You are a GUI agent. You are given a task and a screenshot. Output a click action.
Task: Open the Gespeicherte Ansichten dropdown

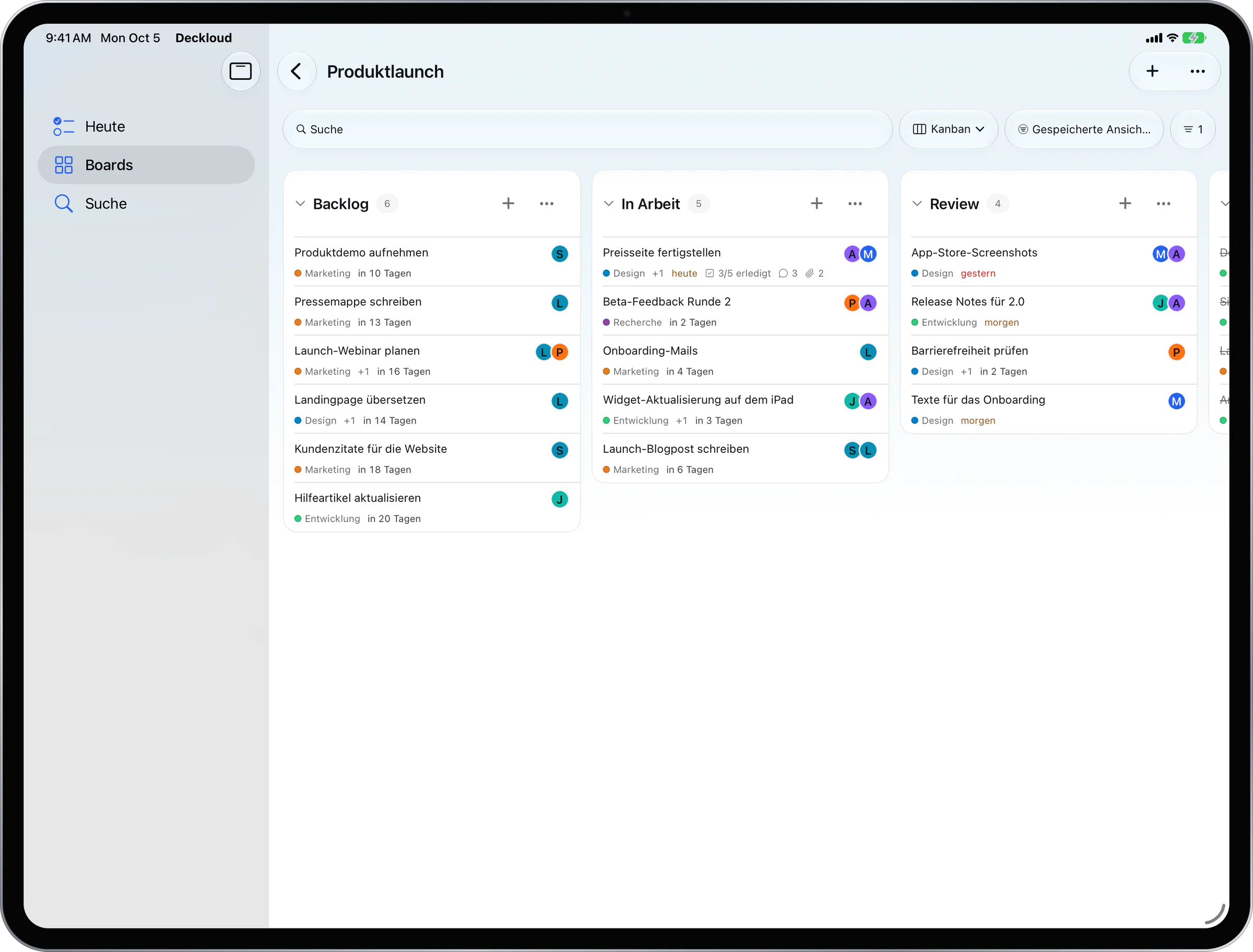coord(1084,129)
